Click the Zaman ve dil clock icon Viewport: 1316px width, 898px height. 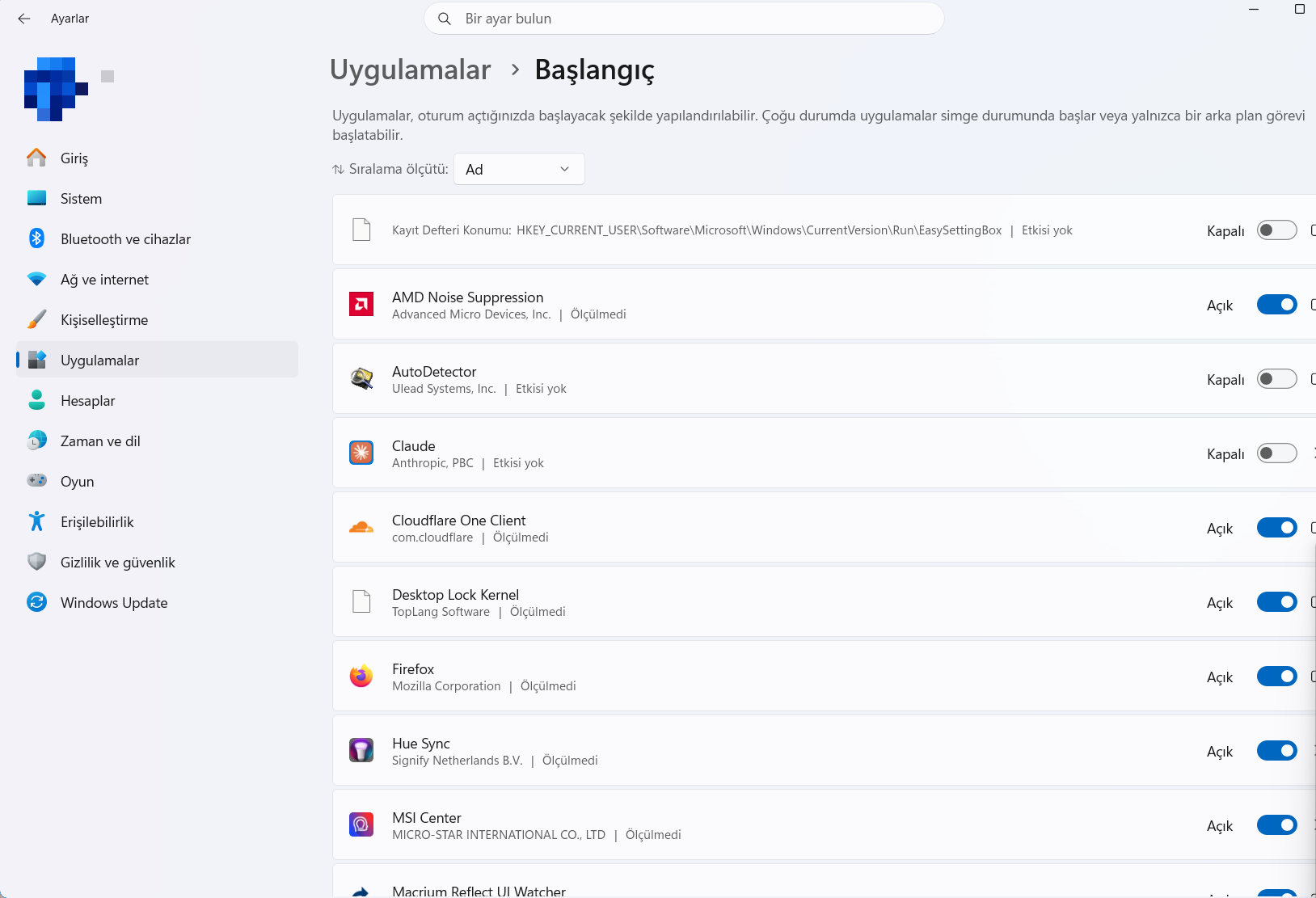point(36,441)
